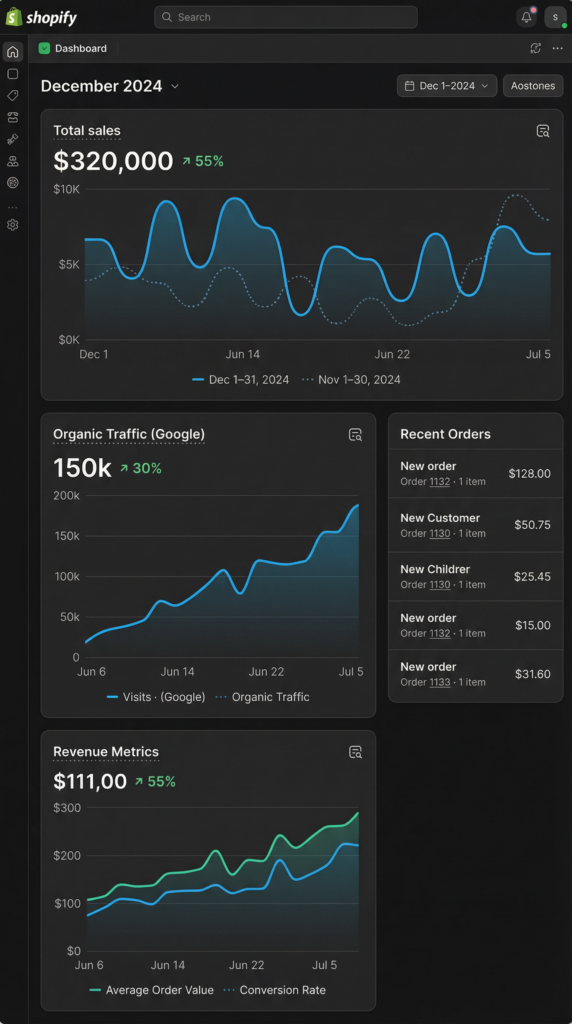572x1024 pixels.
Task: Click the green Dashboard badge icon
Action: [44, 48]
